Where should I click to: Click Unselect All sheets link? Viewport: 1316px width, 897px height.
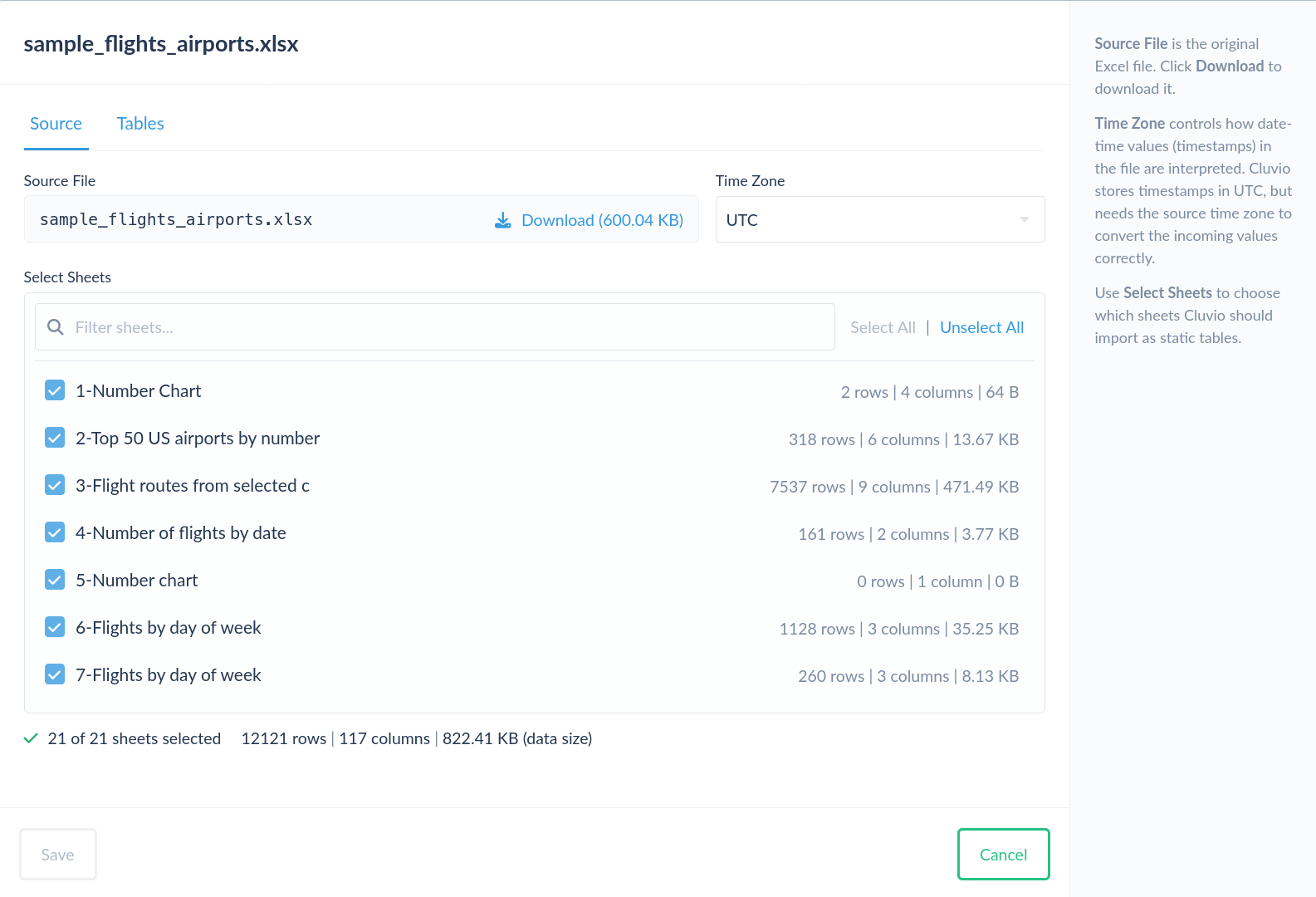[x=981, y=327]
